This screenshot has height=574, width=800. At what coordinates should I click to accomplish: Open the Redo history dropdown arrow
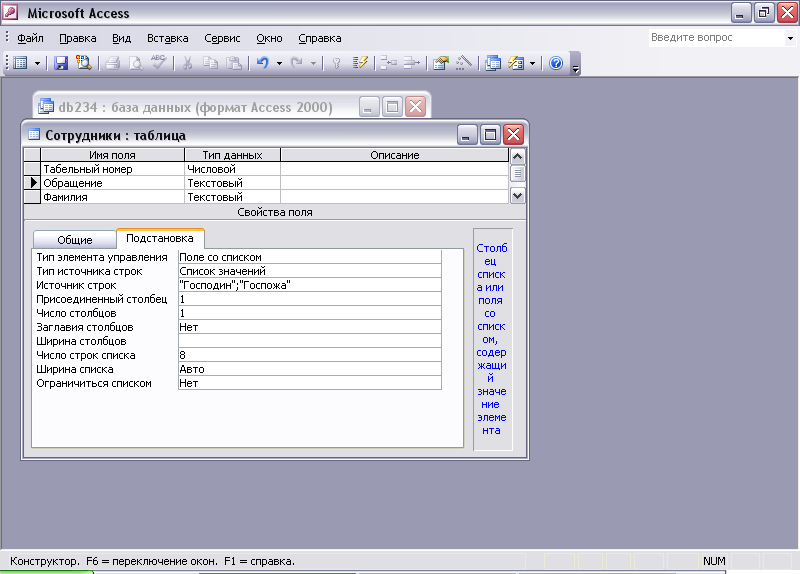pyautogui.click(x=313, y=64)
